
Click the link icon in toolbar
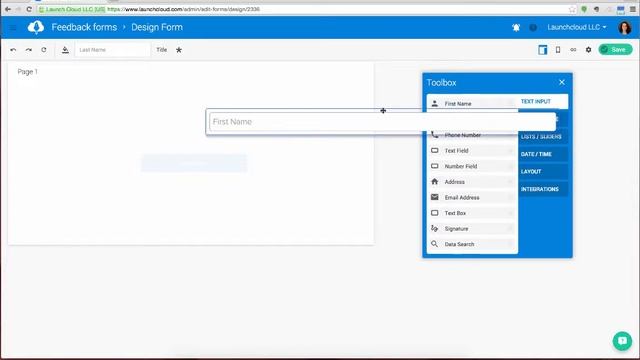point(573,50)
